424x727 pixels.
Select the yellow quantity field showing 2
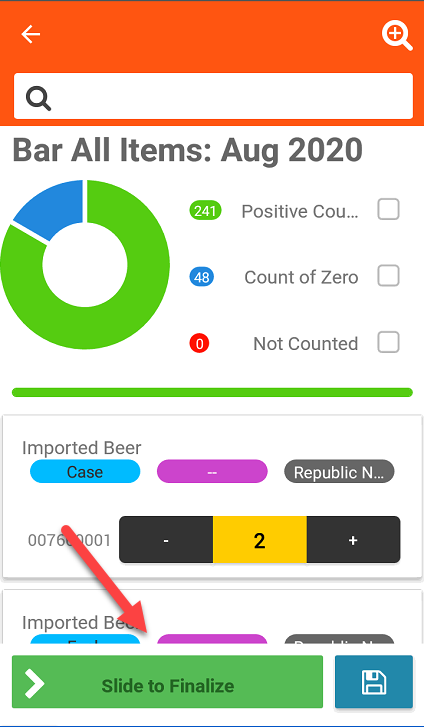pyautogui.click(x=260, y=540)
